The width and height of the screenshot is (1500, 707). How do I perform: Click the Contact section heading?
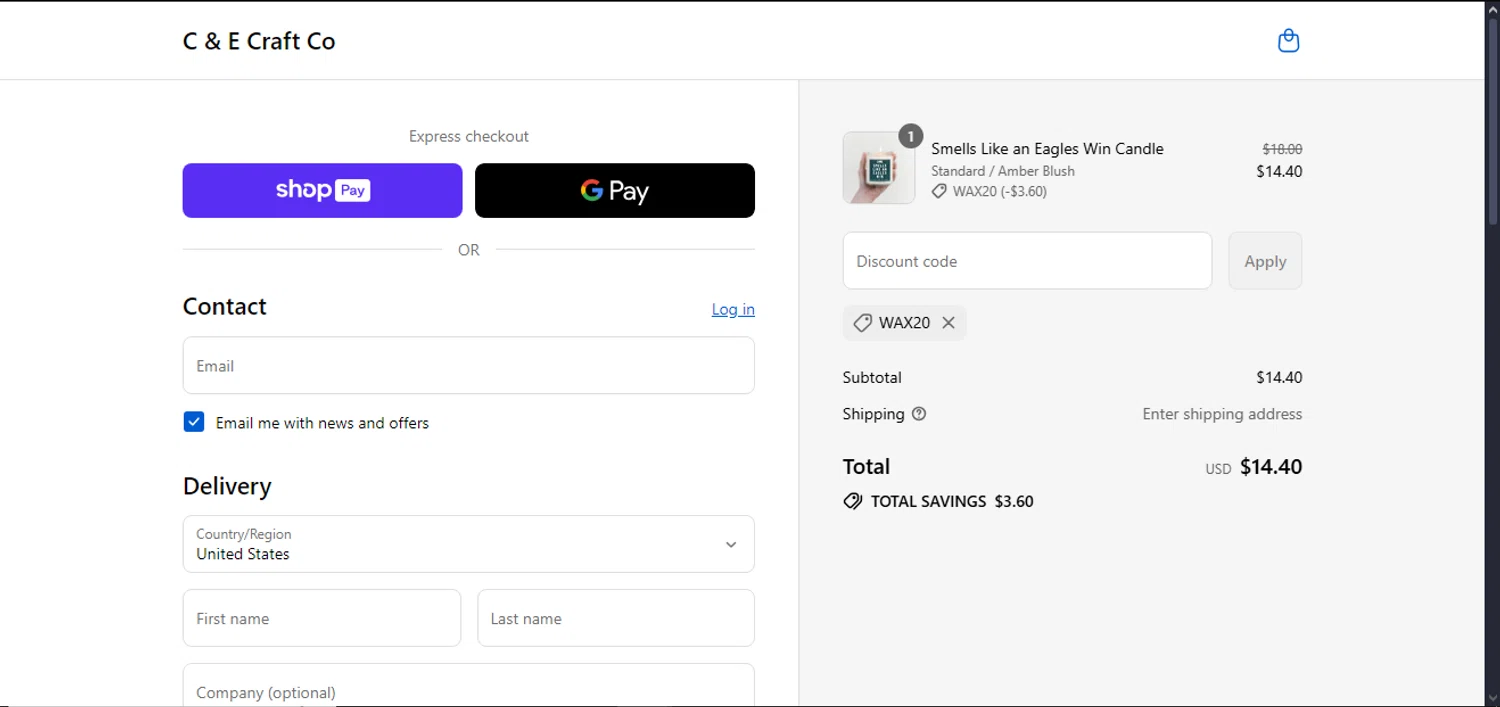[x=225, y=306]
